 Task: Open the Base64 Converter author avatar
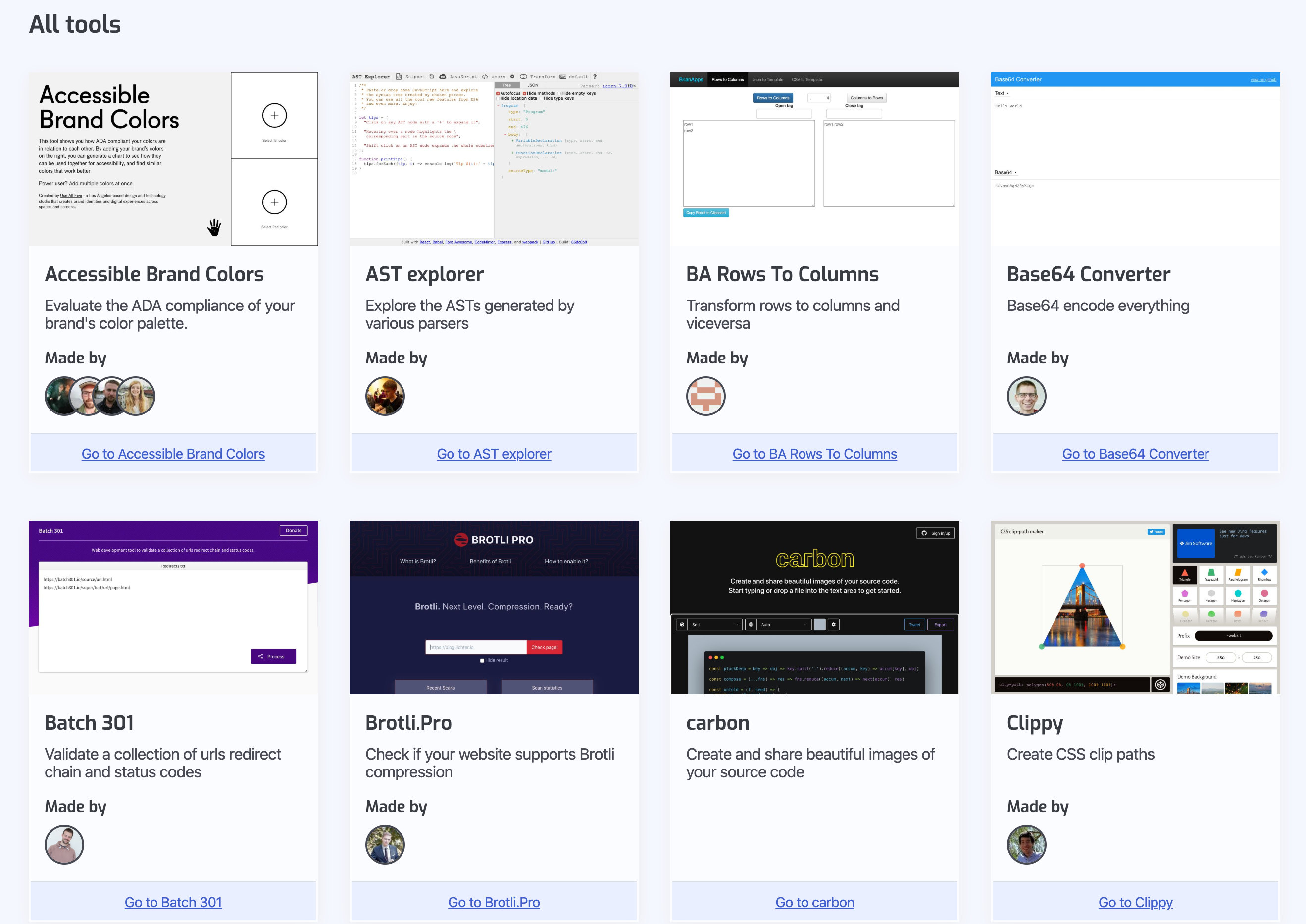pos(1027,396)
